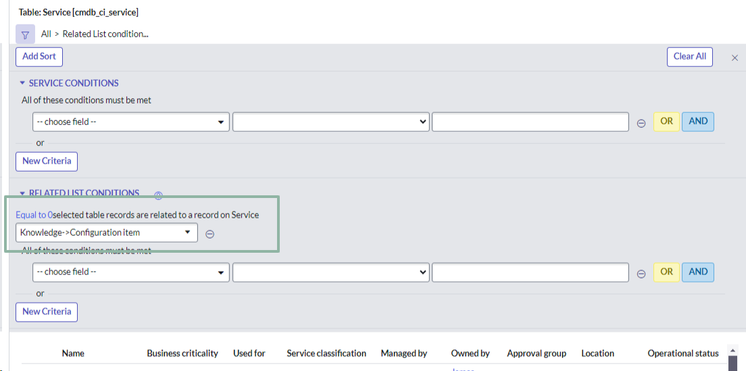
Task: Collapse the Service Conditions section
Action: 22,83
